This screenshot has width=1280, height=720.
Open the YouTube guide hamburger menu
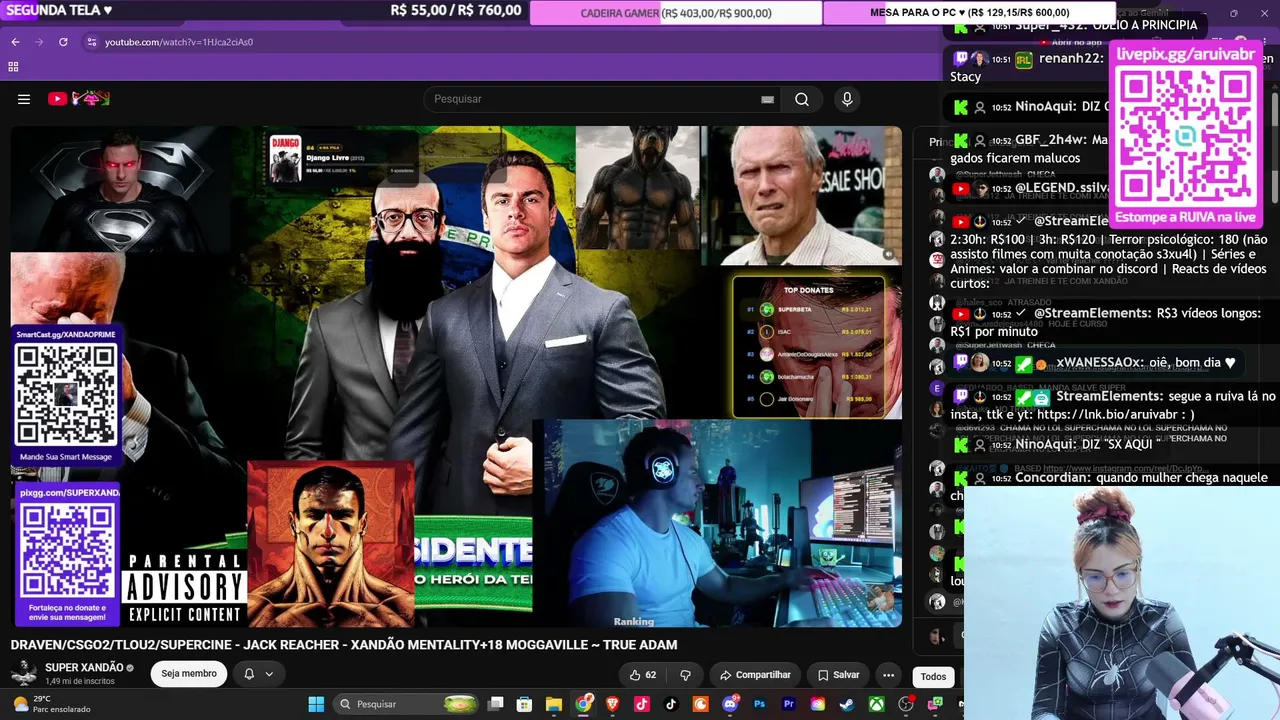click(24, 99)
